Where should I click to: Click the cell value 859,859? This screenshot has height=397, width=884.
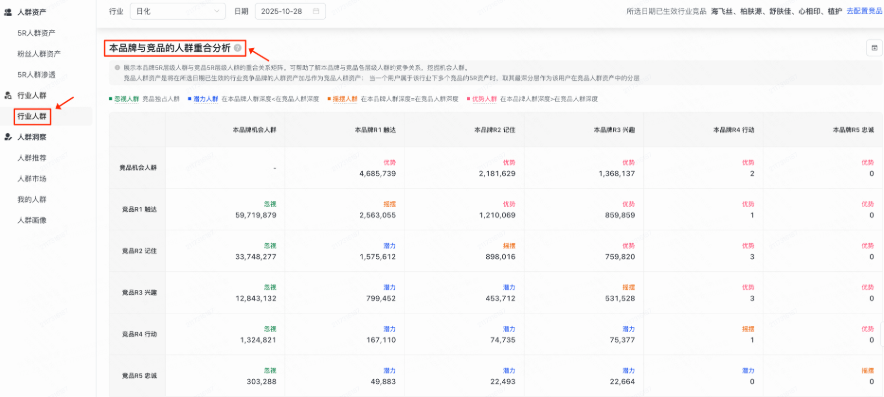(x=620, y=215)
